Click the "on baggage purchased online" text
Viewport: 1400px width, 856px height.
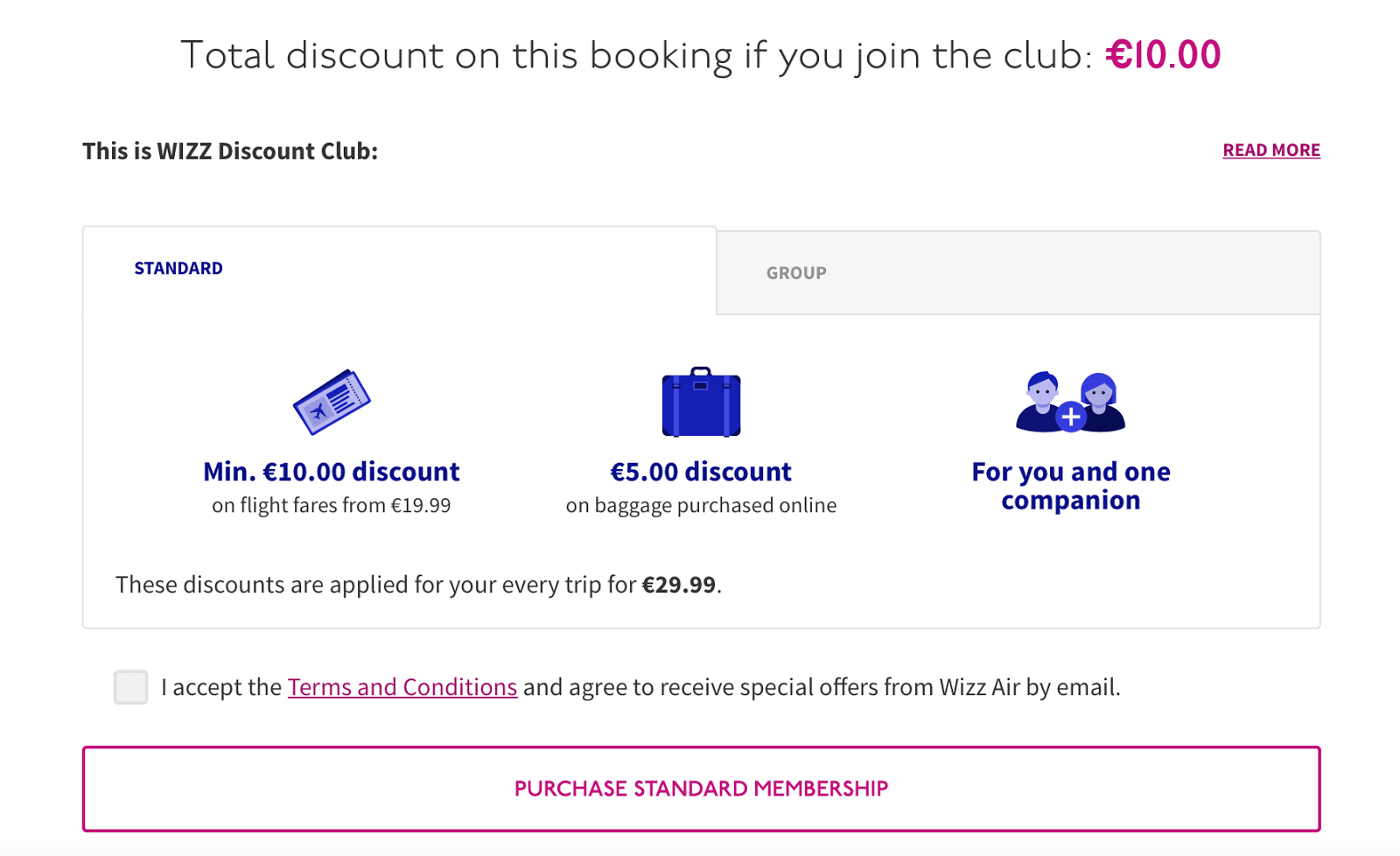coord(701,505)
